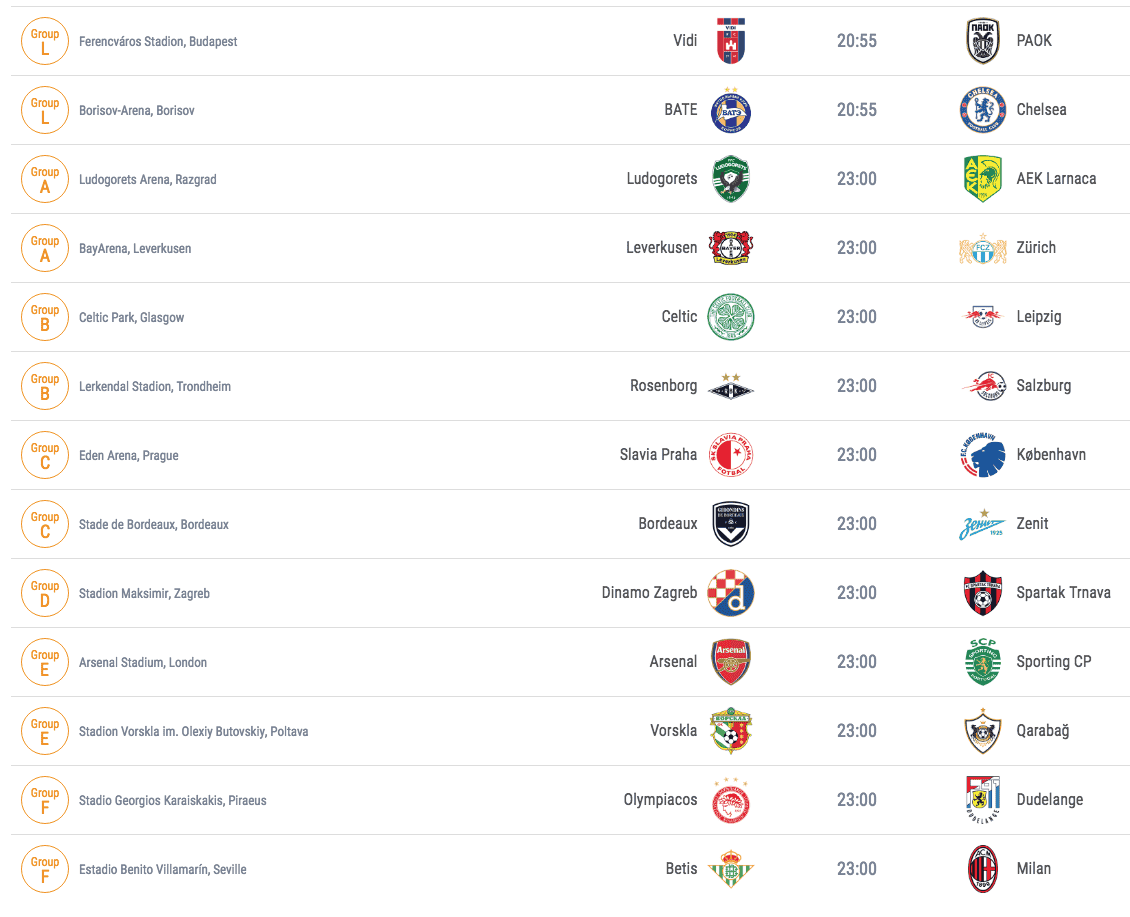1130x917 pixels.
Task: Click the Milan club crest
Action: [982, 869]
